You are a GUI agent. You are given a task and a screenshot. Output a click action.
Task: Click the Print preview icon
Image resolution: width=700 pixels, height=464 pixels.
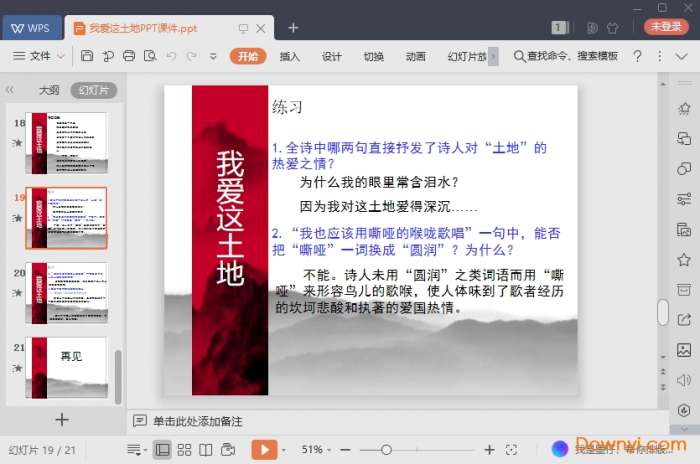coord(150,56)
